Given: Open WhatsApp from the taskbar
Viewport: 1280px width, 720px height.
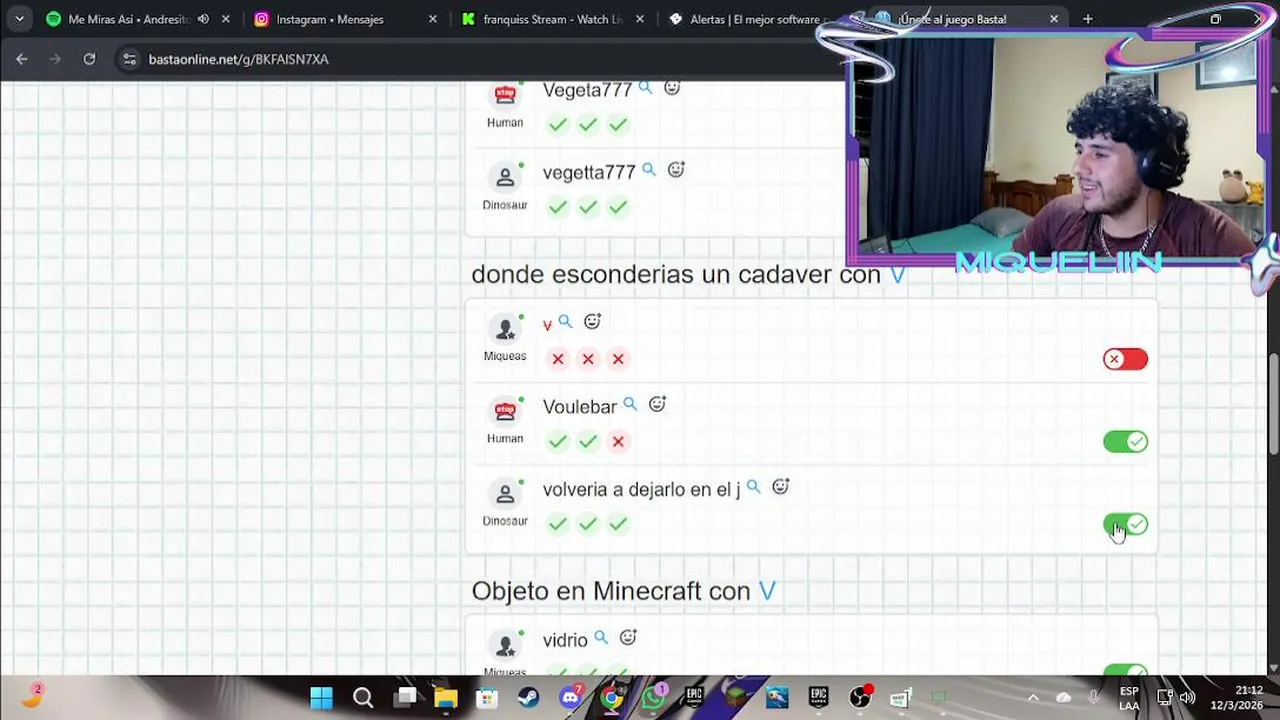Looking at the screenshot, I should [653, 697].
